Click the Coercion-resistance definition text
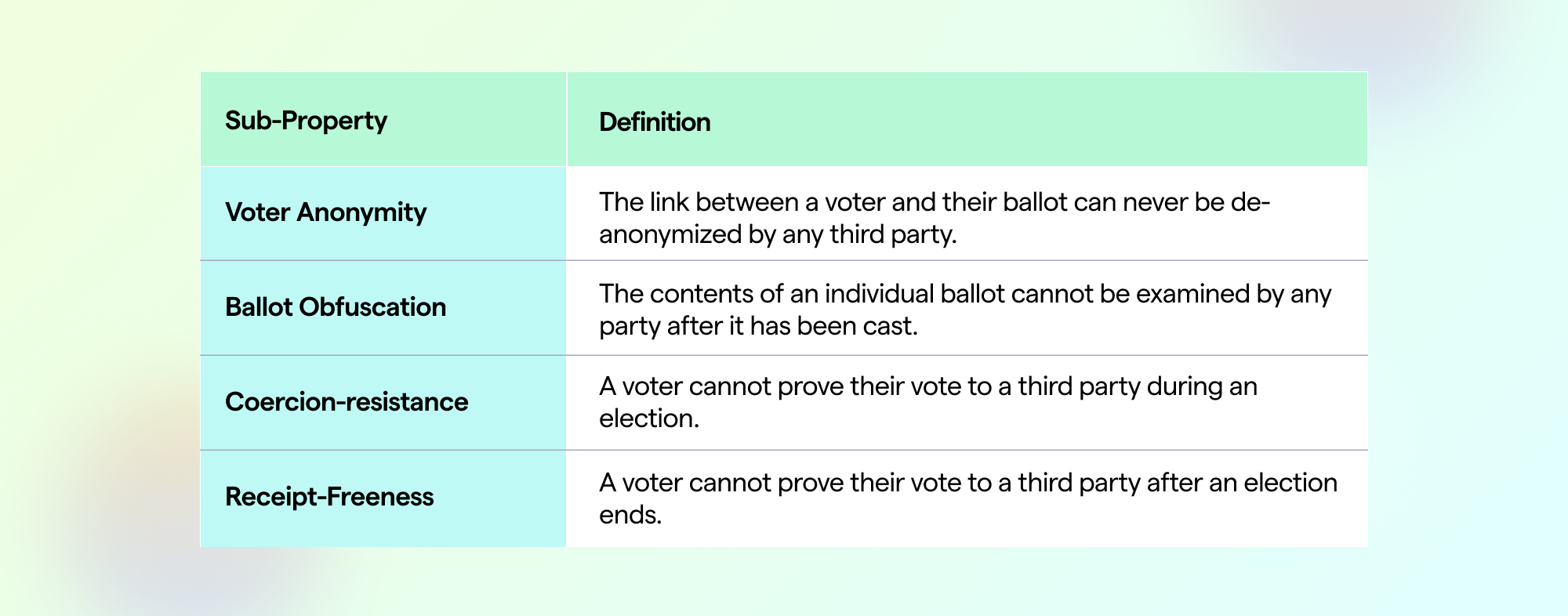The height and width of the screenshot is (616, 1568). pyautogui.click(x=928, y=402)
